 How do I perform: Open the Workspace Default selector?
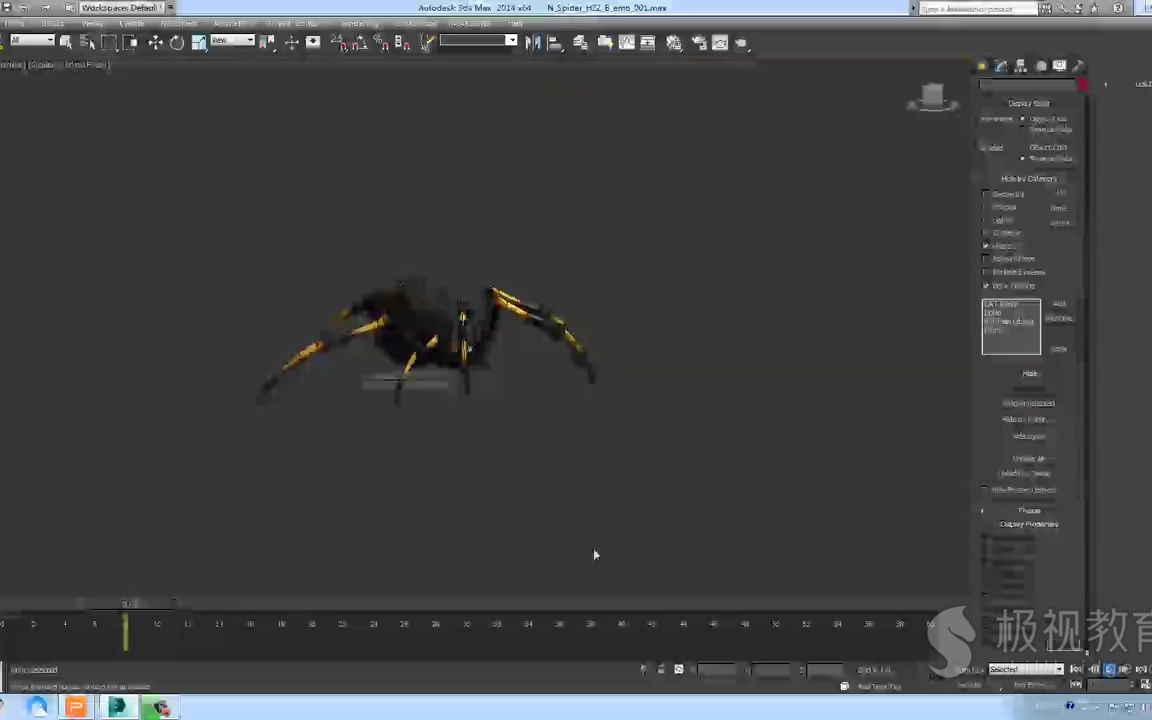tap(120, 8)
